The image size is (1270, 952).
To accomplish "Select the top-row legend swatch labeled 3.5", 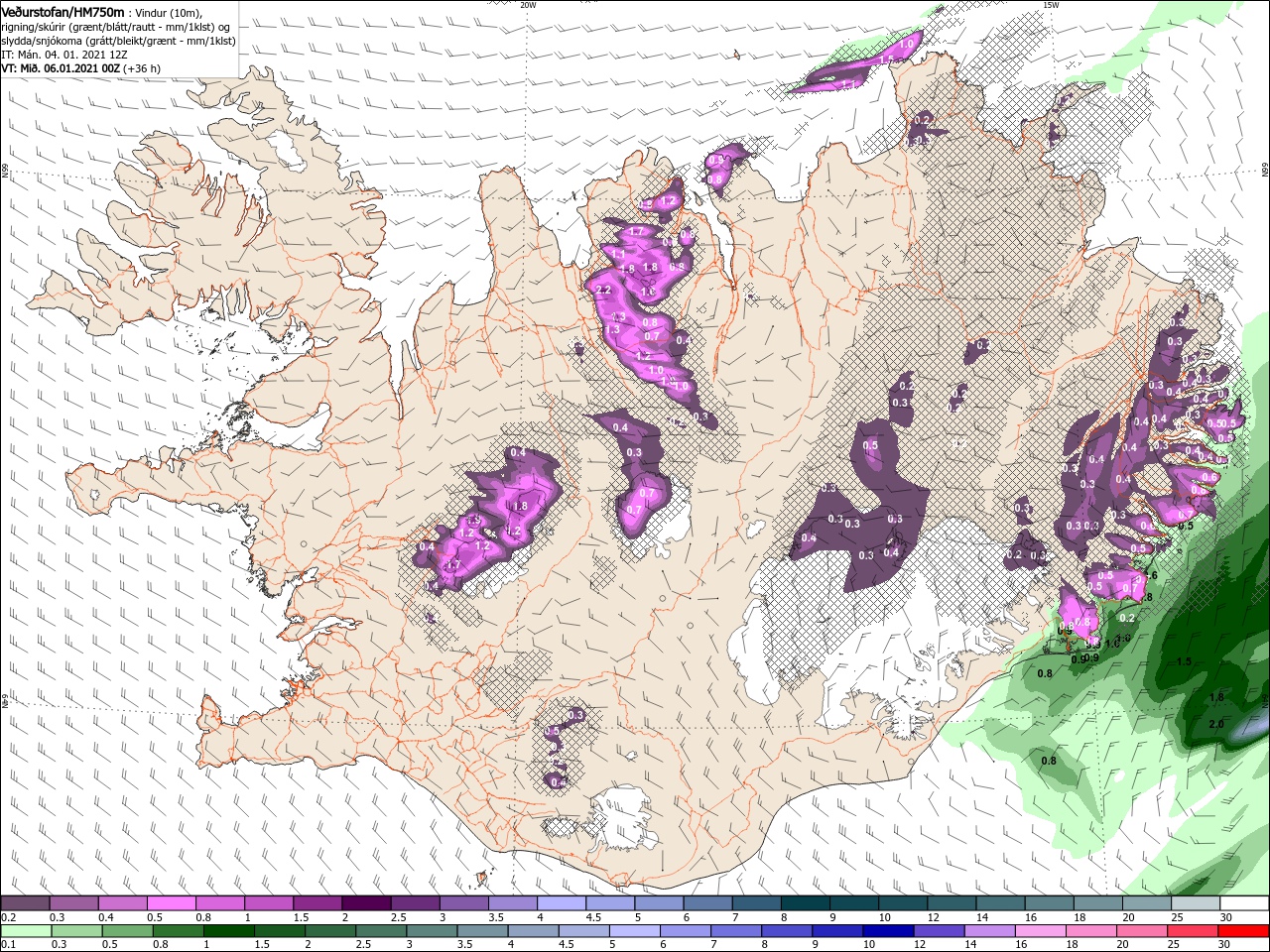I will click(512, 903).
